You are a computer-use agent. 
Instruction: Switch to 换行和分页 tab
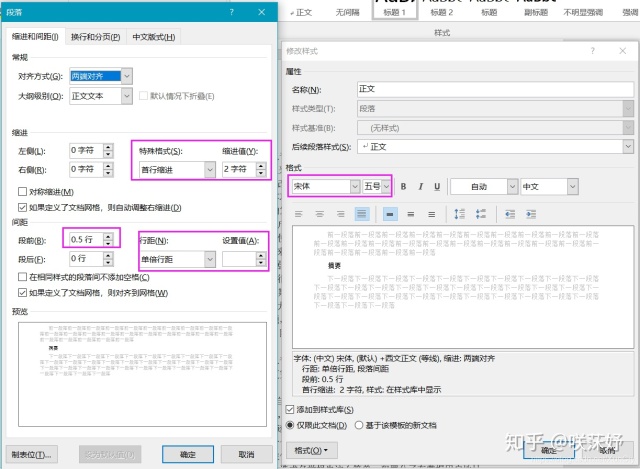click(96, 37)
